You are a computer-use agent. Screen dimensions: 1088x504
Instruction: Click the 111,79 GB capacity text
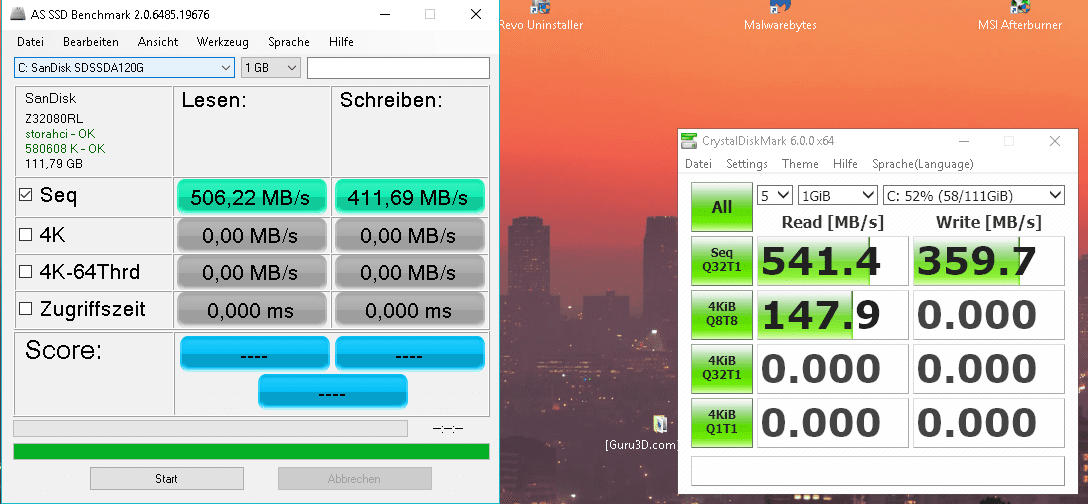coord(53,164)
